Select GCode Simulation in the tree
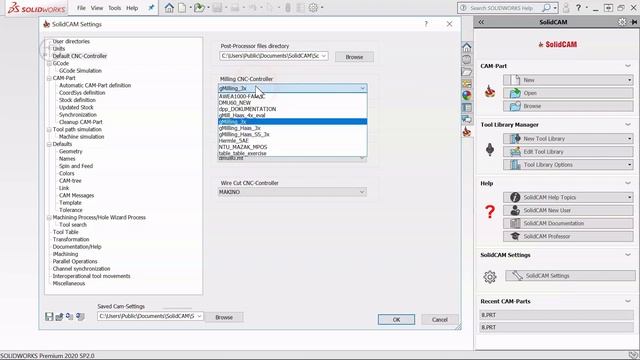640x360 pixels. point(80,71)
